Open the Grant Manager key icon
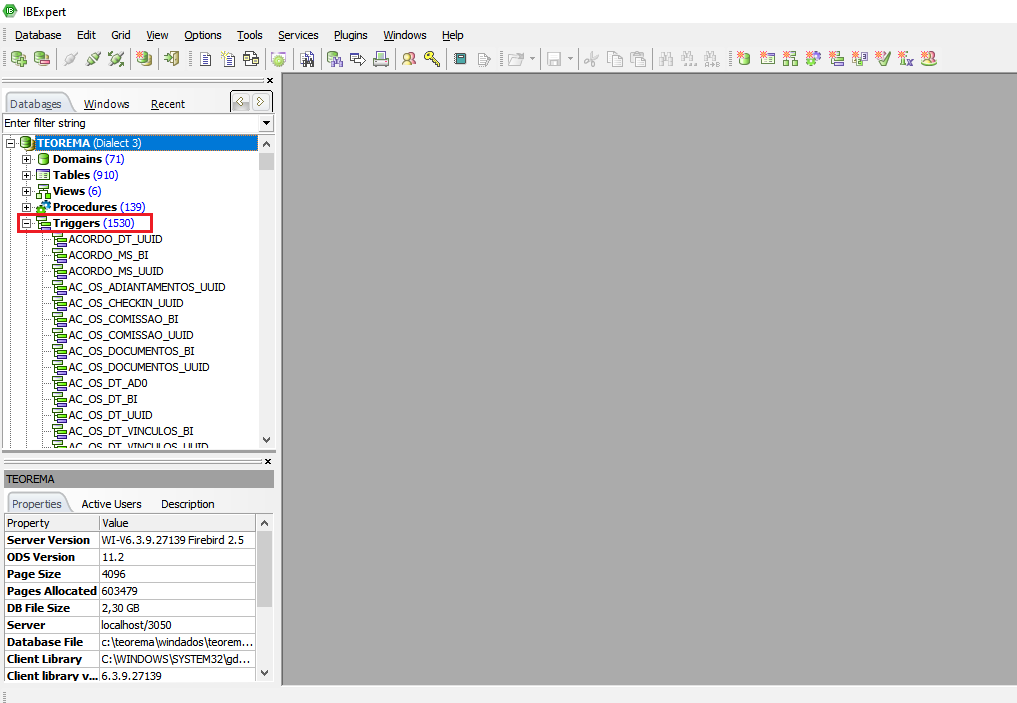1017x703 pixels. 432,59
